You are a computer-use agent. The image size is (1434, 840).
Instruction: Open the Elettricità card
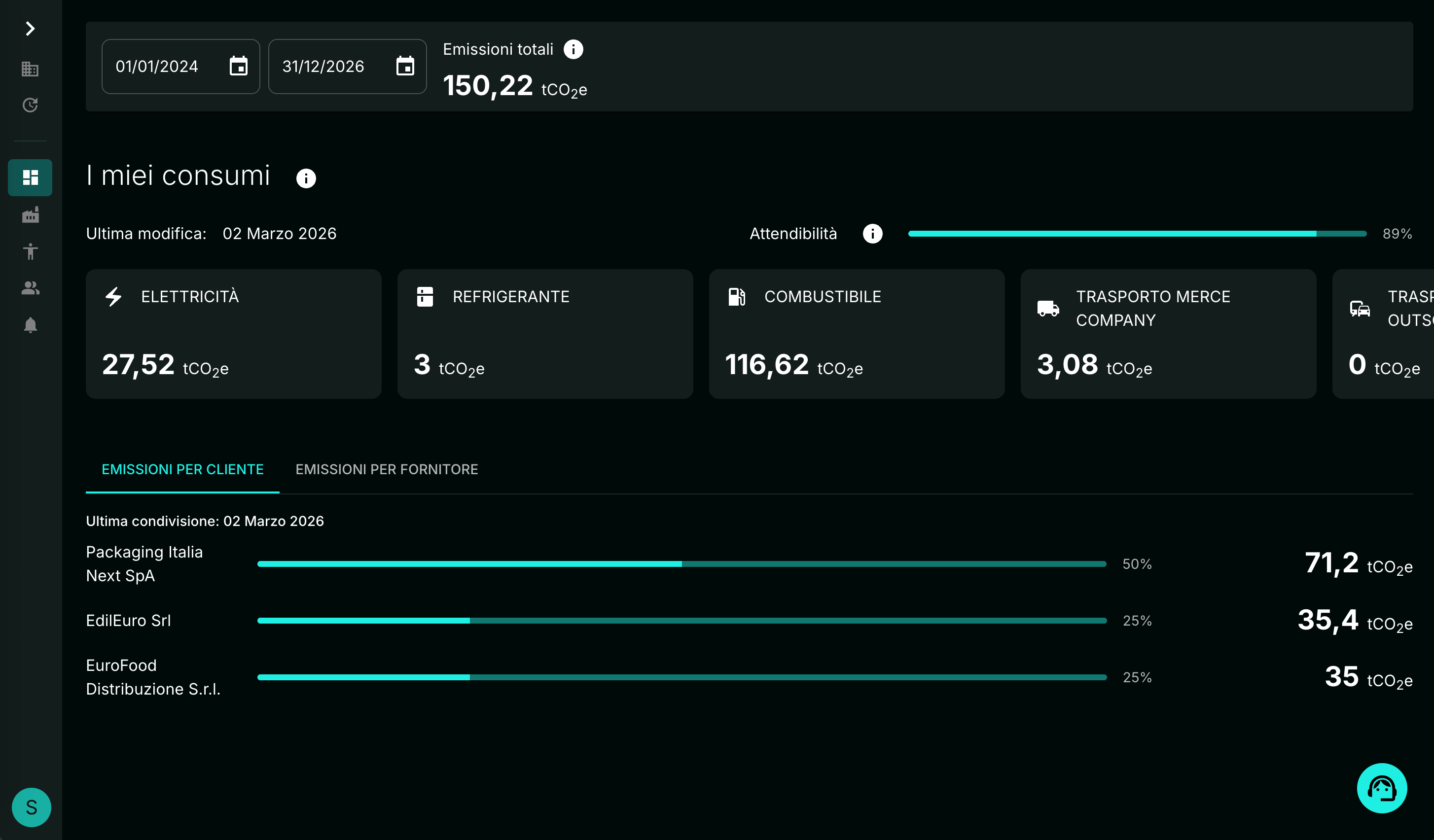coord(233,334)
